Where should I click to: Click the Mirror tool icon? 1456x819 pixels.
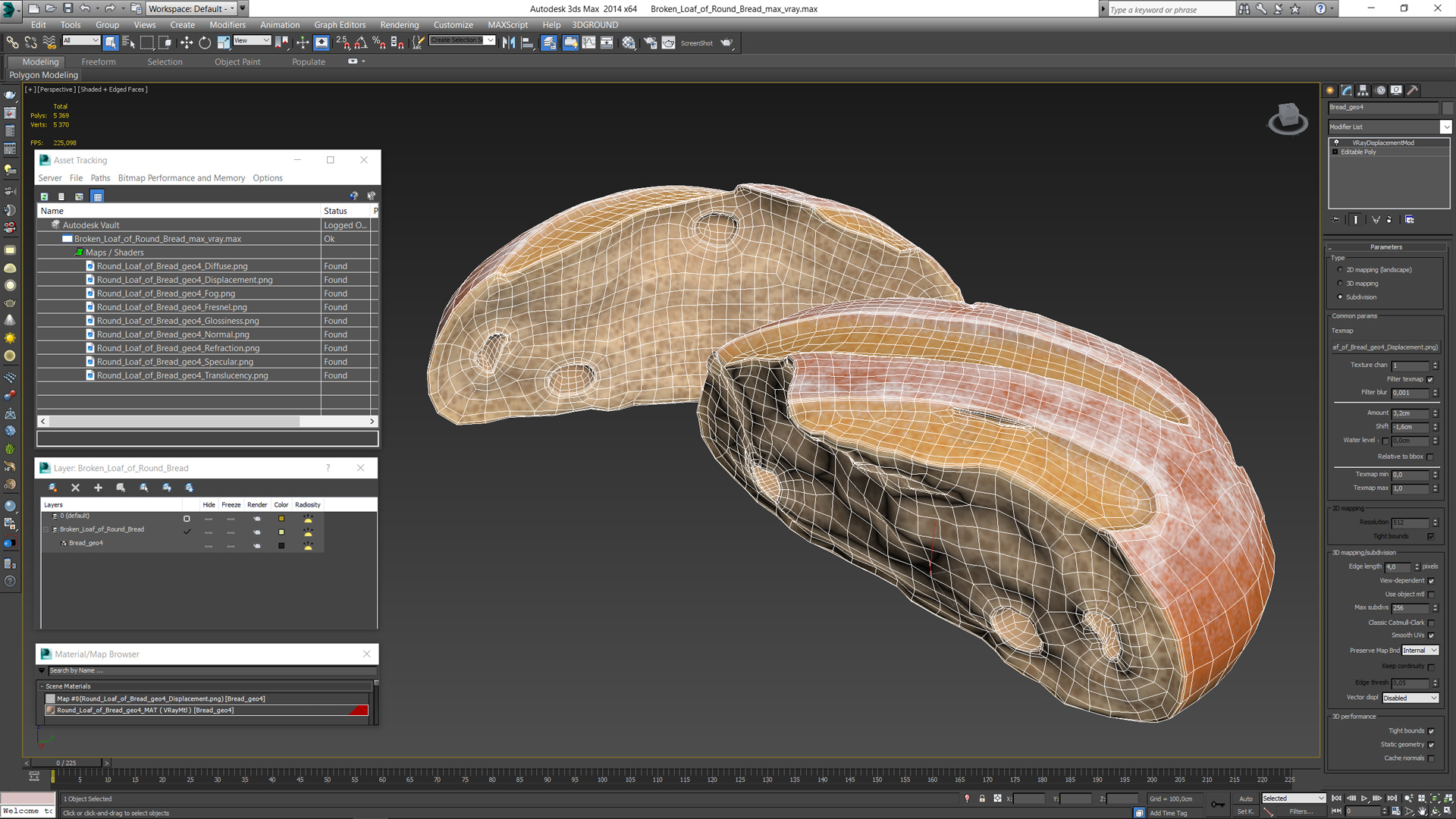[509, 42]
